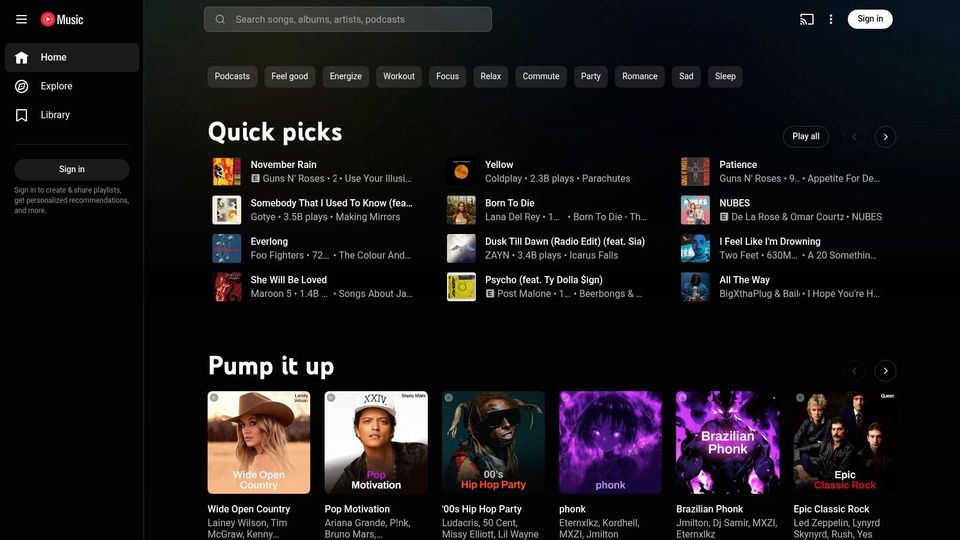Click the Explore compass icon
This screenshot has height=540, width=960.
pyautogui.click(x=21, y=86)
